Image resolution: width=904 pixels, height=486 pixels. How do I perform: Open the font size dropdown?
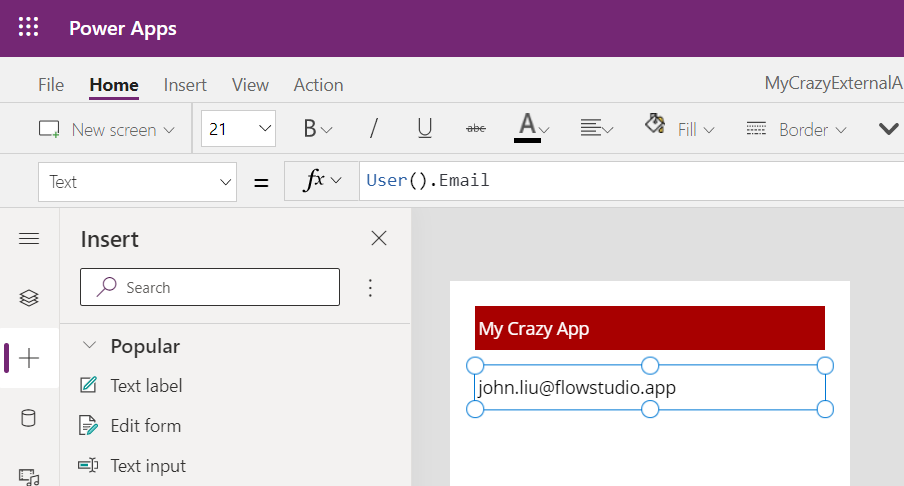pyautogui.click(x=239, y=129)
